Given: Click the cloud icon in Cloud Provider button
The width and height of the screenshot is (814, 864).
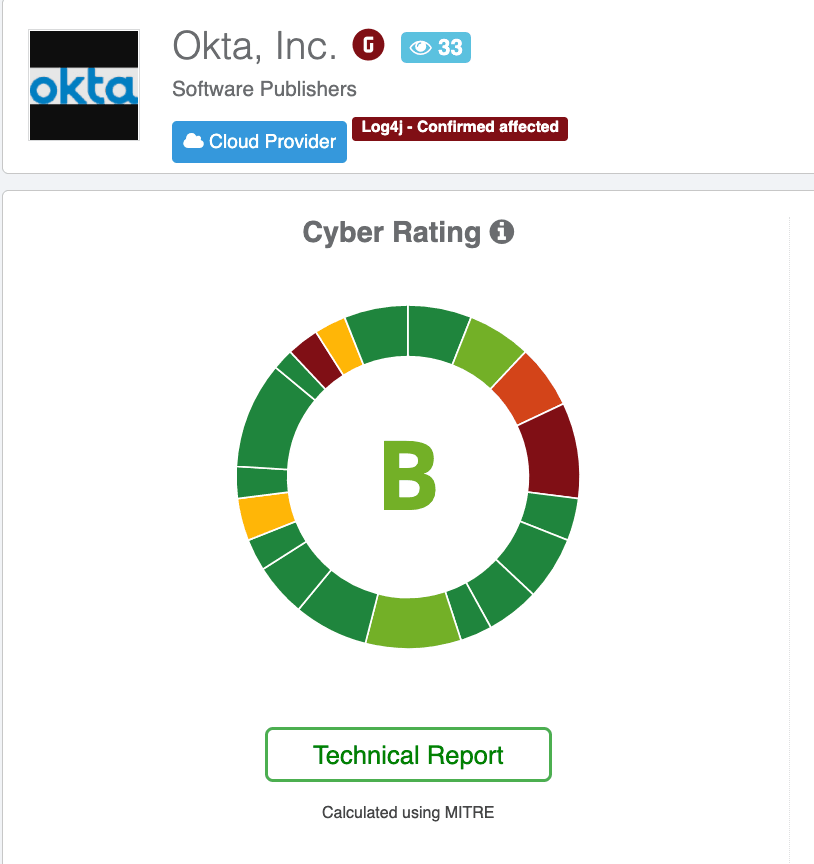Looking at the screenshot, I should pos(196,141).
